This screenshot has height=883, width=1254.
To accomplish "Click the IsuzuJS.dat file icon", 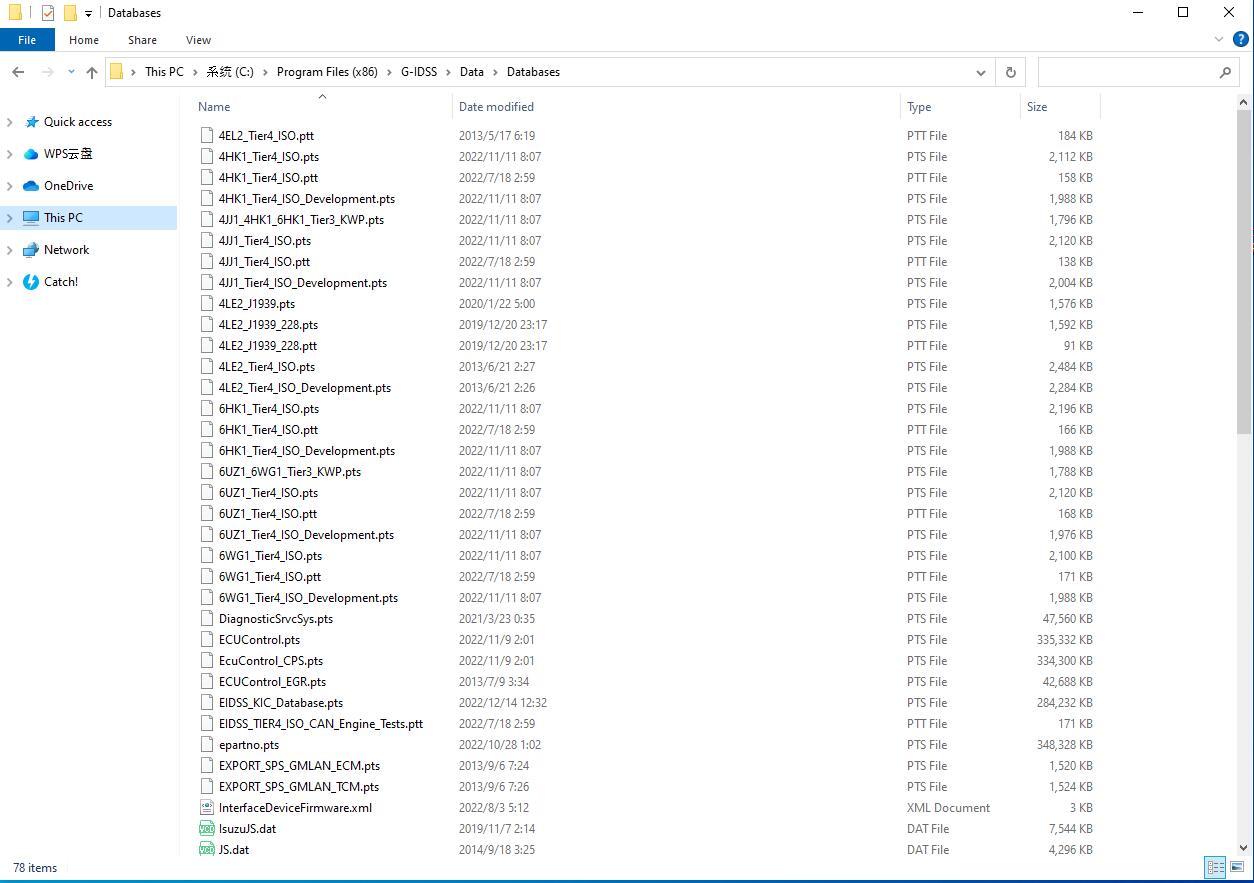I will click(x=207, y=829).
